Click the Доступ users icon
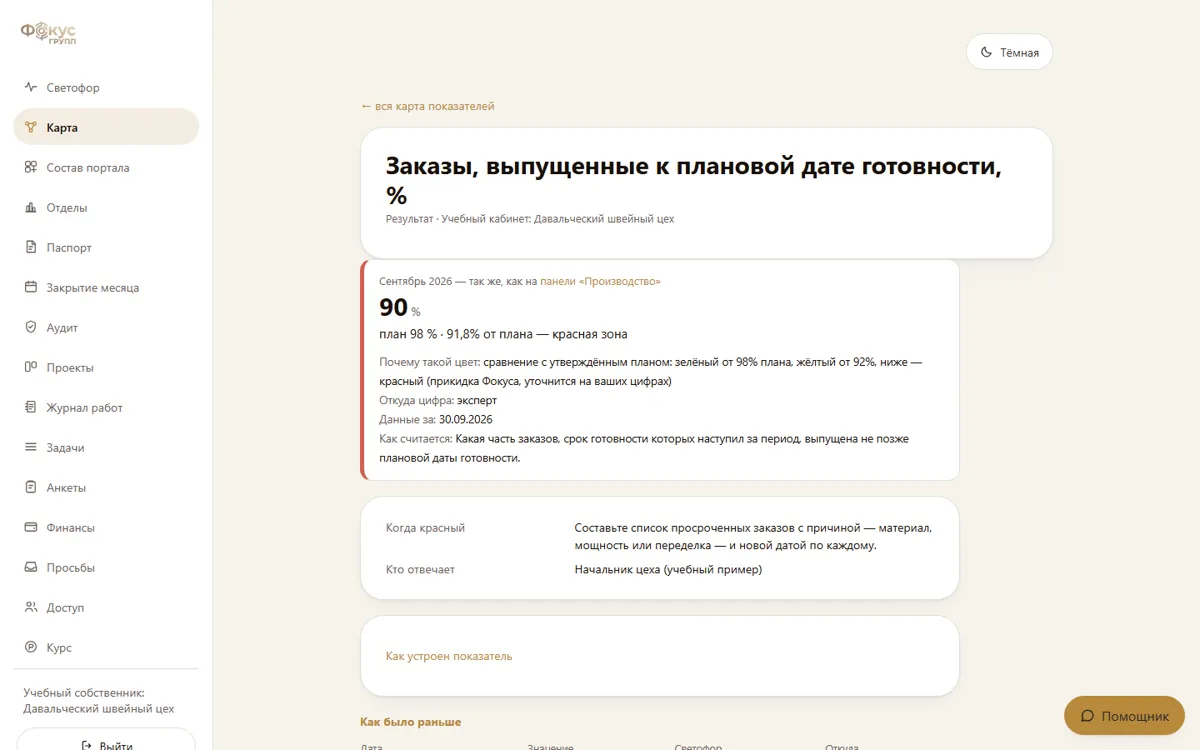1200x750 pixels. (x=31, y=607)
